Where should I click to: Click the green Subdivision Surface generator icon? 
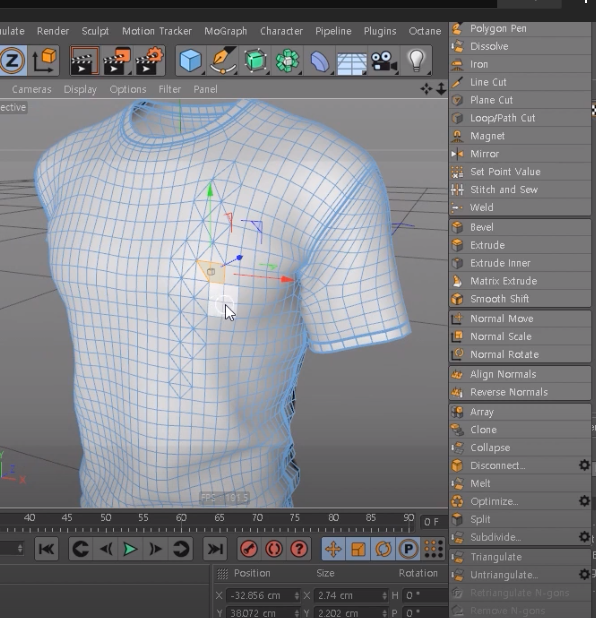255,61
